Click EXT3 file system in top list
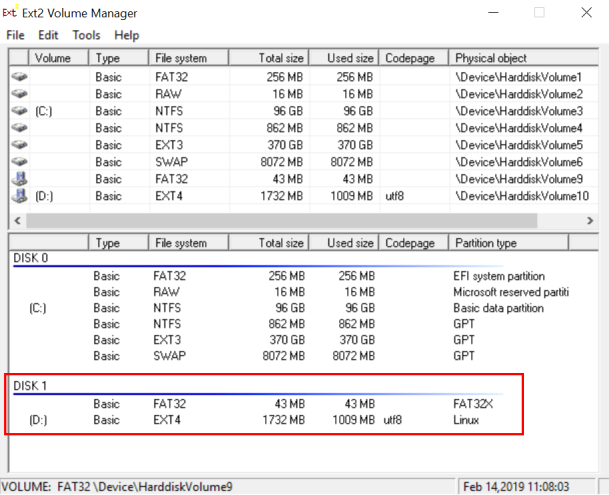This screenshot has width=609, height=495. [169, 145]
